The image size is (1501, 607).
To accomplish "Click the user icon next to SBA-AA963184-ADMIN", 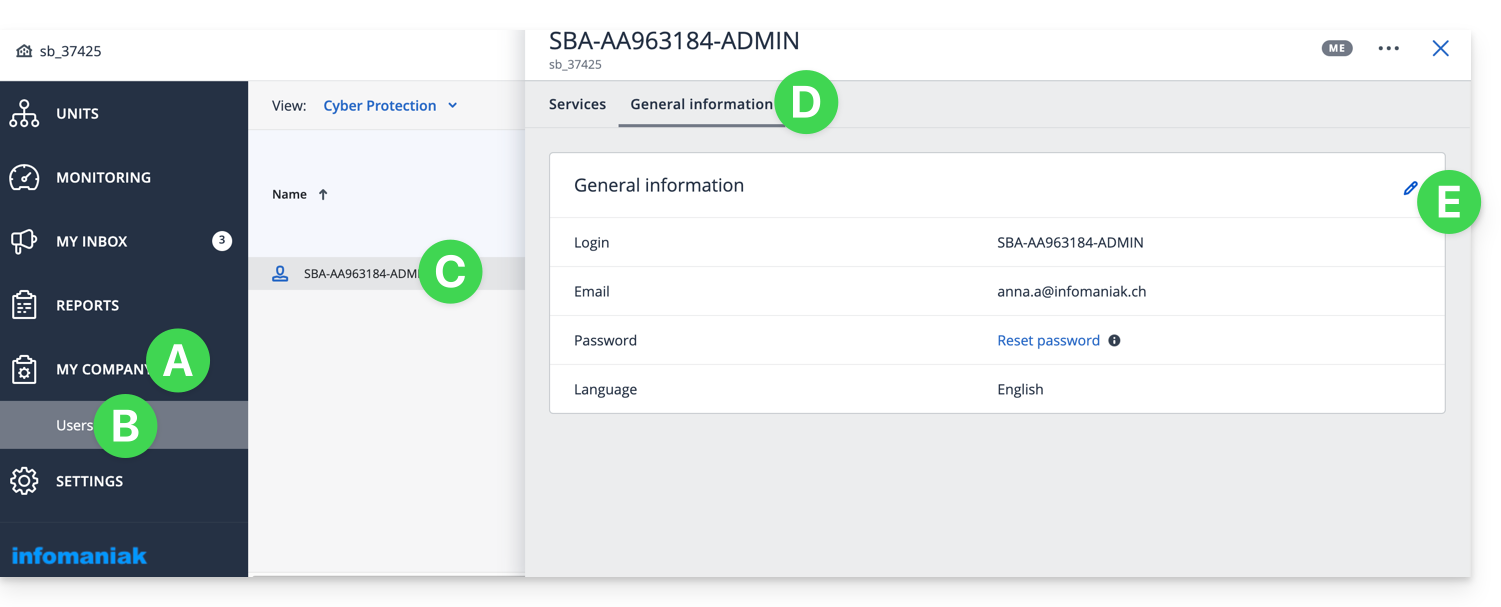I will [280, 274].
